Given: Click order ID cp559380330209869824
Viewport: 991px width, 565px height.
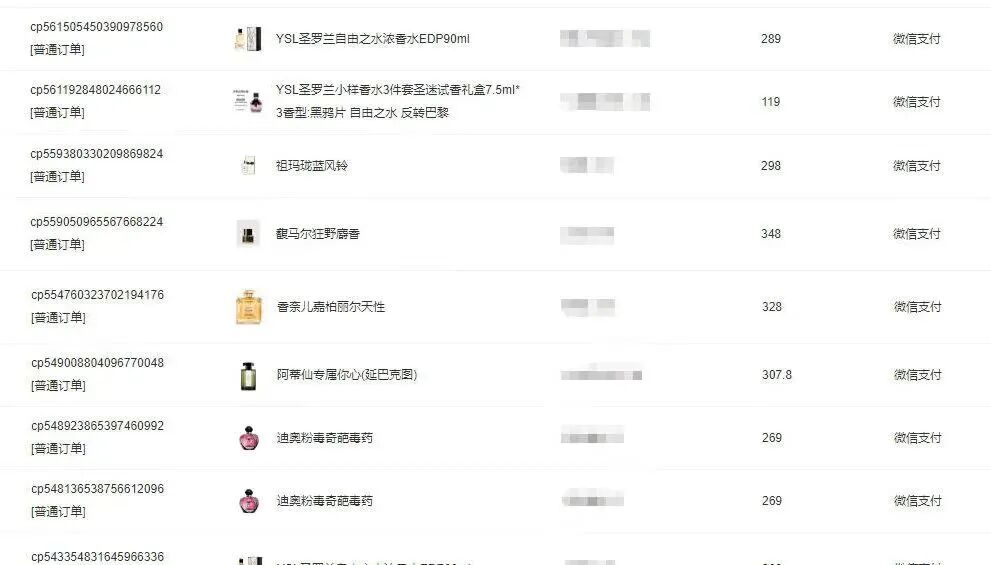Looking at the screenshot, I should coord(97,154).
